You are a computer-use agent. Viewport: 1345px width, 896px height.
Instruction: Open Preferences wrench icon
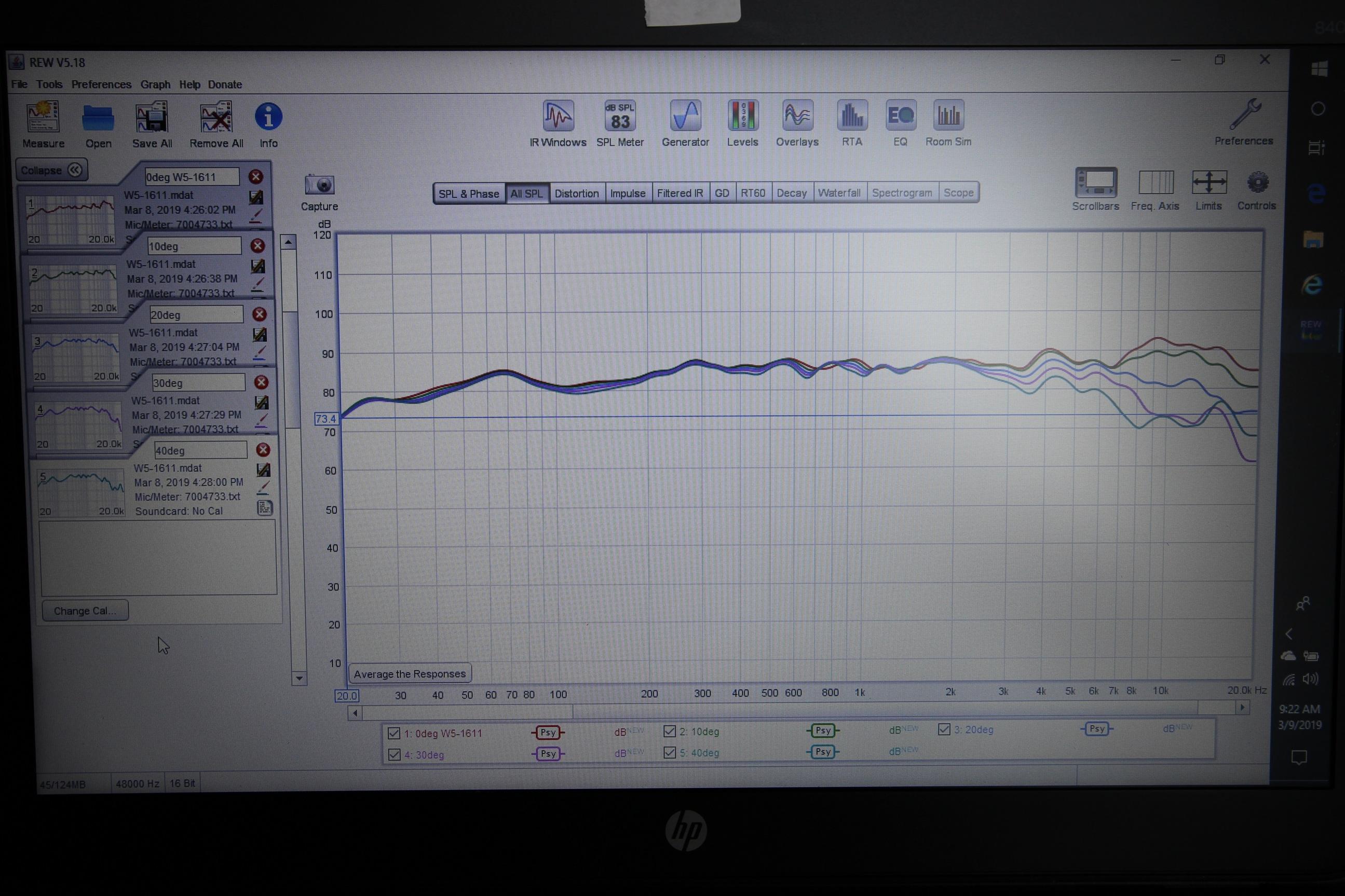[1244, 114]
